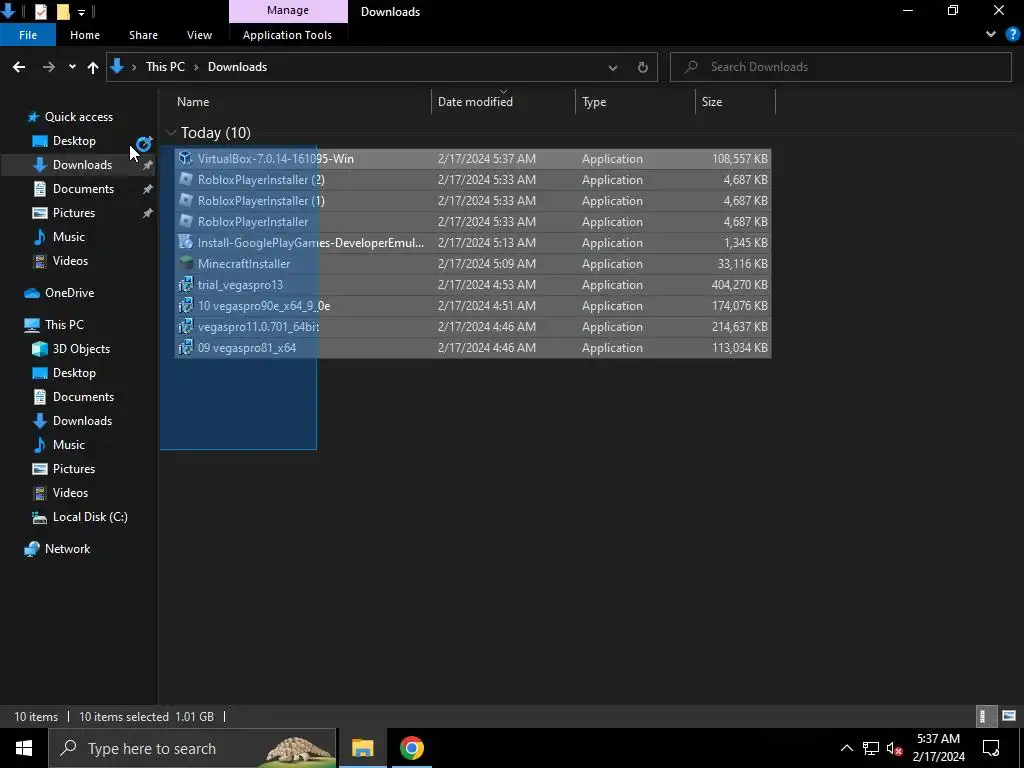Open the network status tray icon
Viewport: 1024px width, 768px height.
pyautogui.click(x=871, y=748)
